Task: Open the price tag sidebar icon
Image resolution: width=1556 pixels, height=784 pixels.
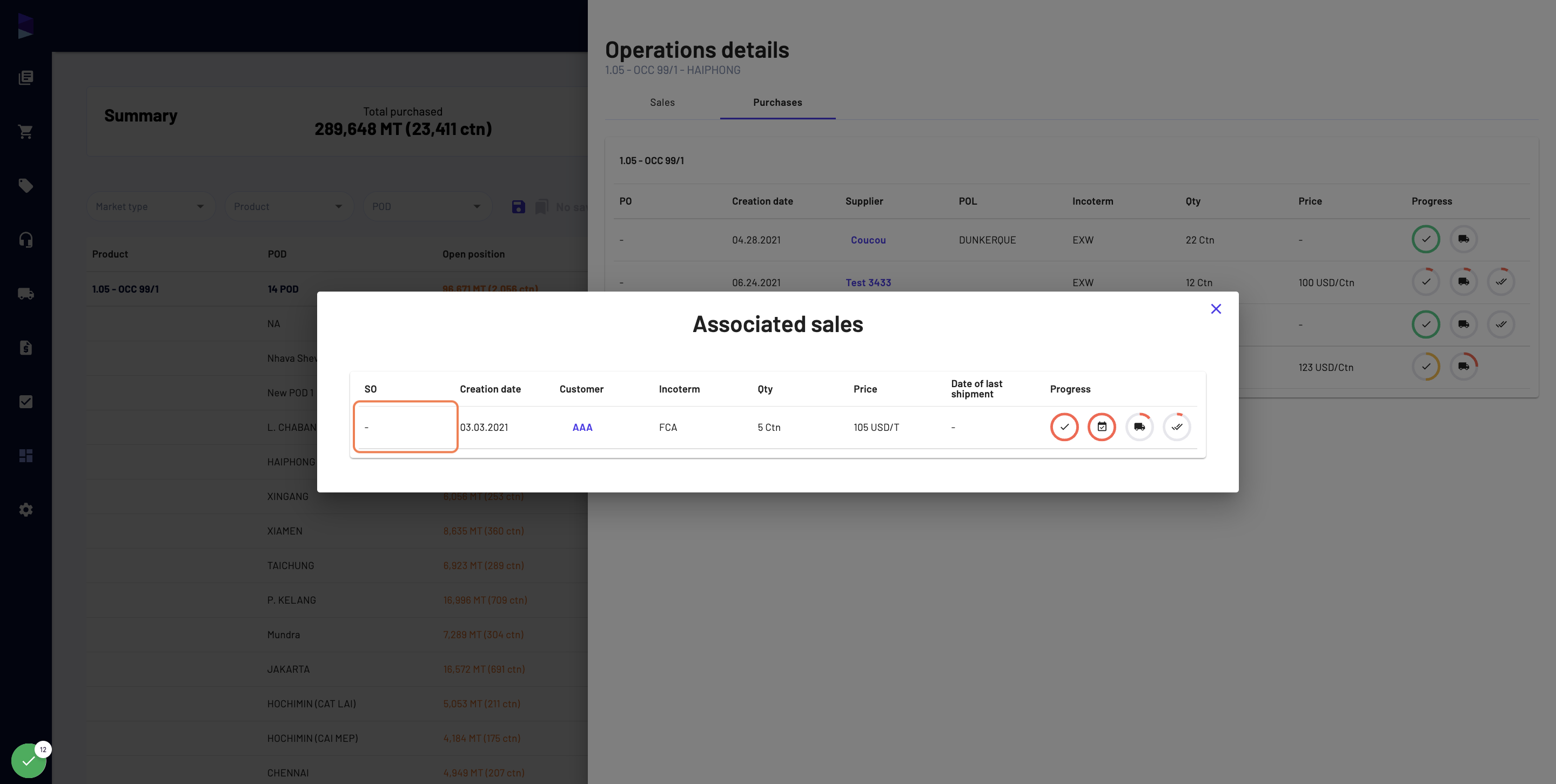Action: [25, 185]
